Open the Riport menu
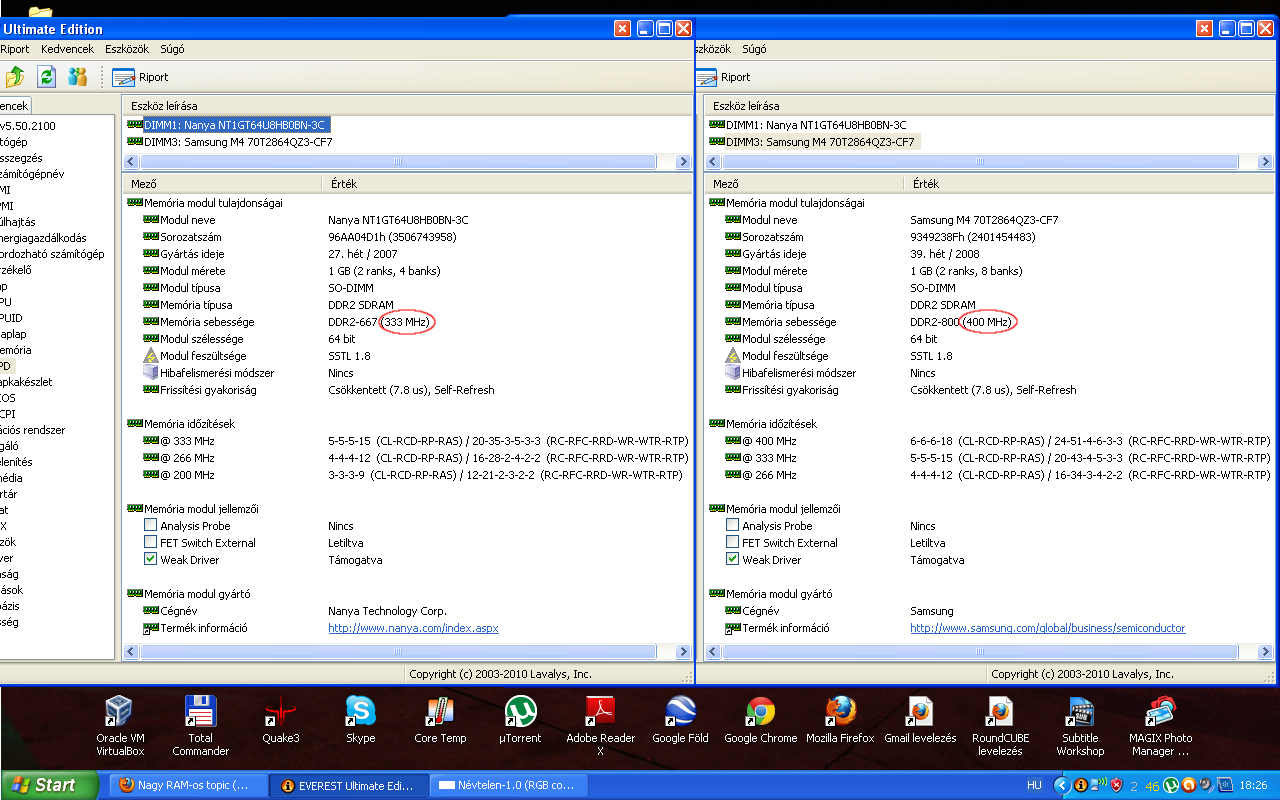1280x800 pixels. [x=14, y=48]
